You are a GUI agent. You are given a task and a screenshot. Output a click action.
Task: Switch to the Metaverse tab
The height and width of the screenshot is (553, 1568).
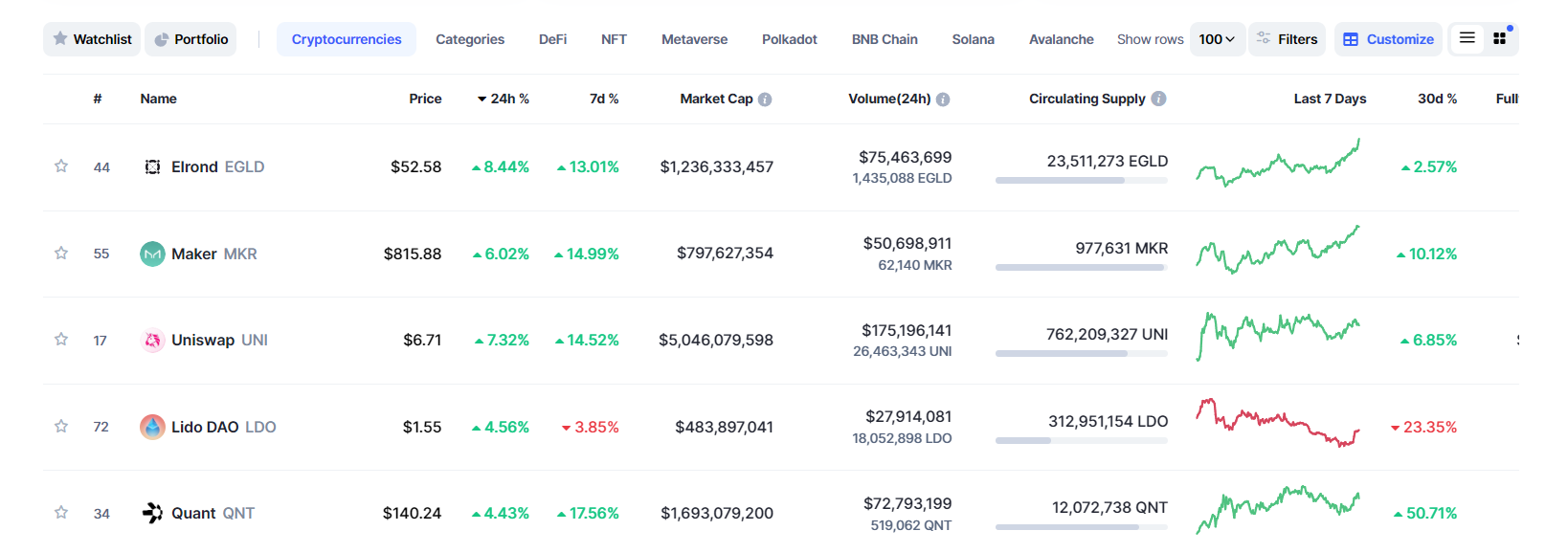click(x=694, y=39)
